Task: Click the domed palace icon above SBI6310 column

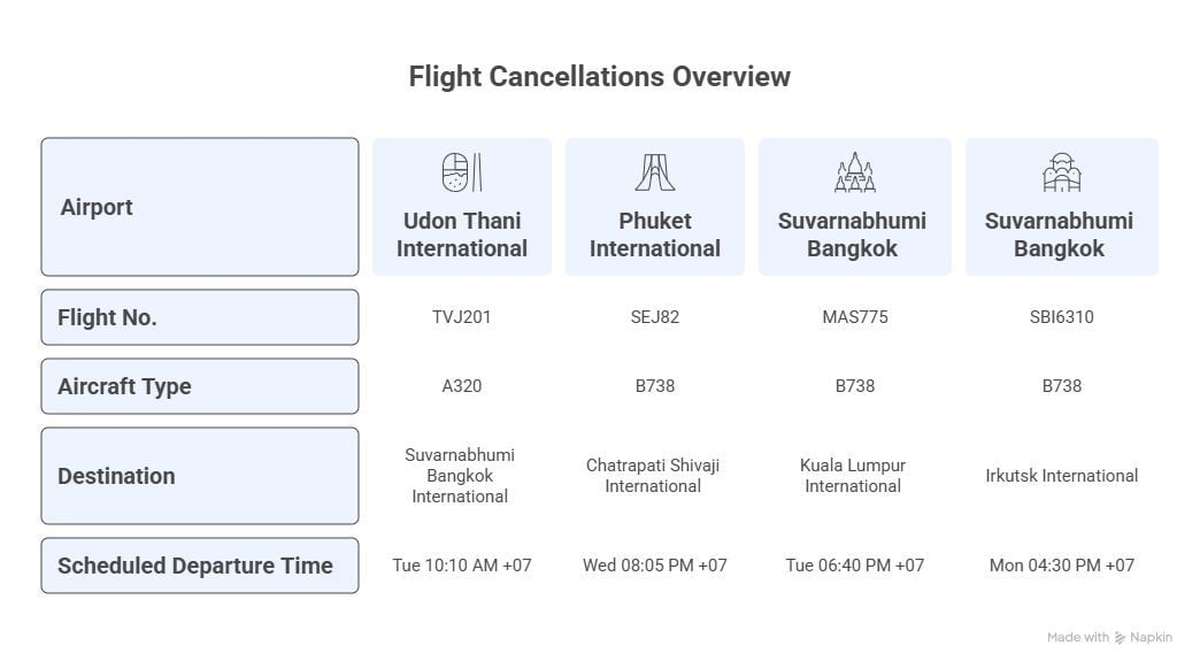Action: point(1061,172)
